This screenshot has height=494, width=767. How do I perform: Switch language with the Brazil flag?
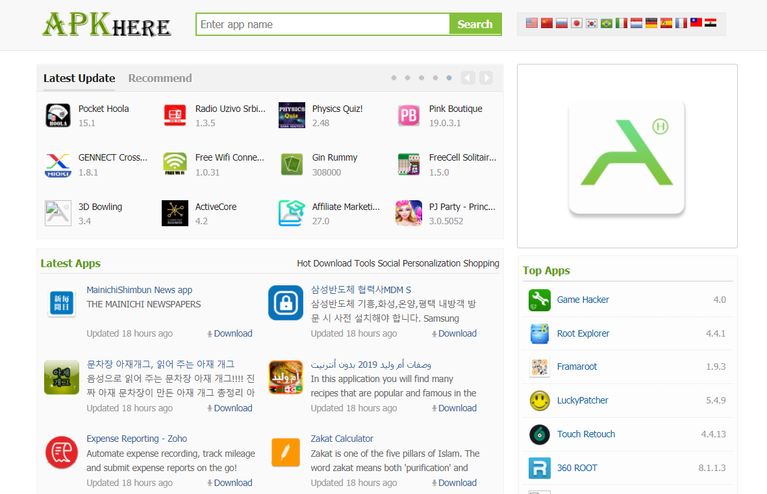click(607, 23)
